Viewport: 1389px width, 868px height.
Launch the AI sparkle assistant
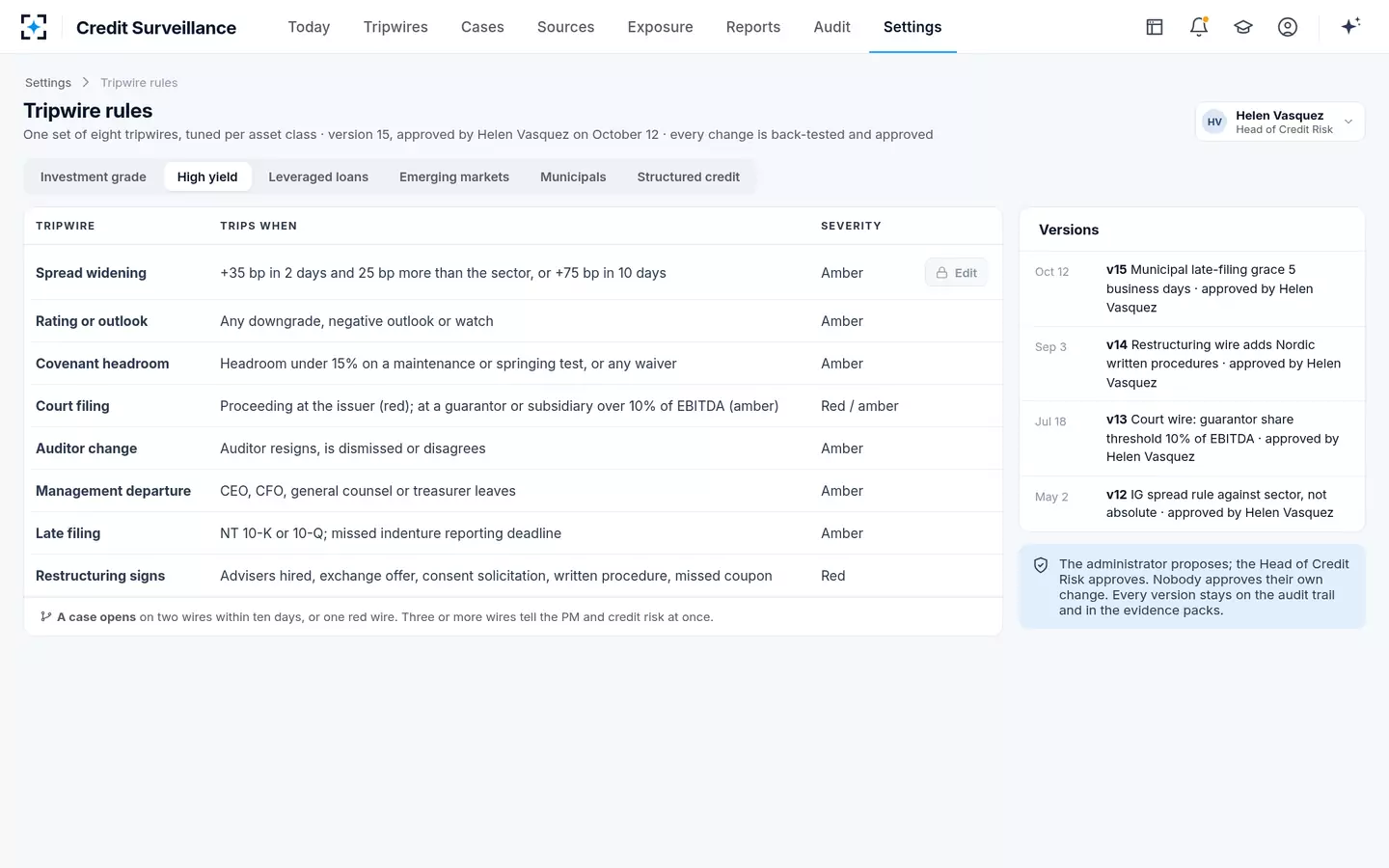coord(1350,26)
